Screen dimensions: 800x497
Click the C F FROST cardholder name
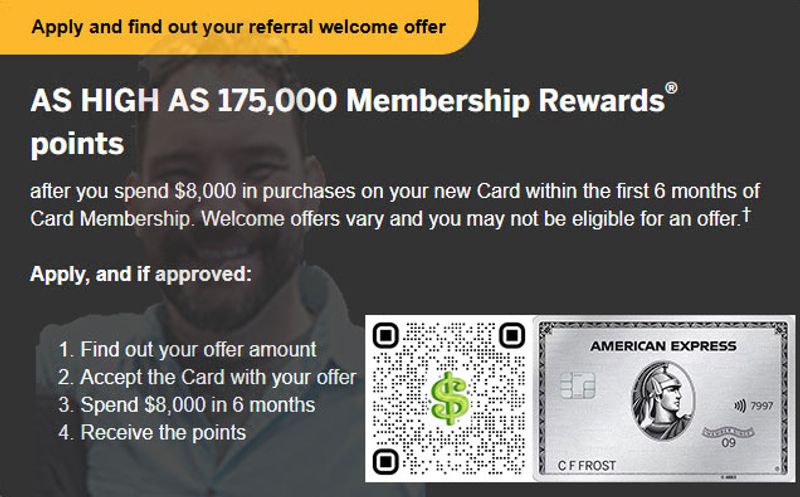coord(587,465)
